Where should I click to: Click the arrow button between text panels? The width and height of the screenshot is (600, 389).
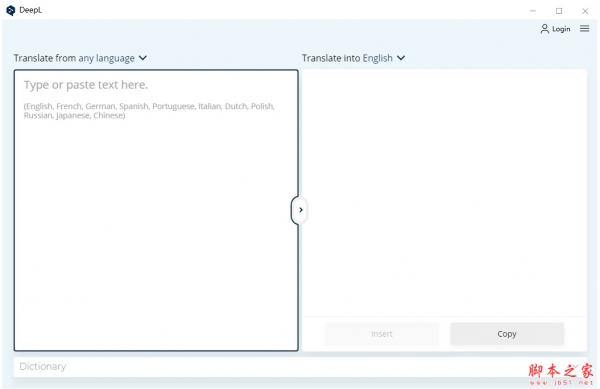click(300, 210)
